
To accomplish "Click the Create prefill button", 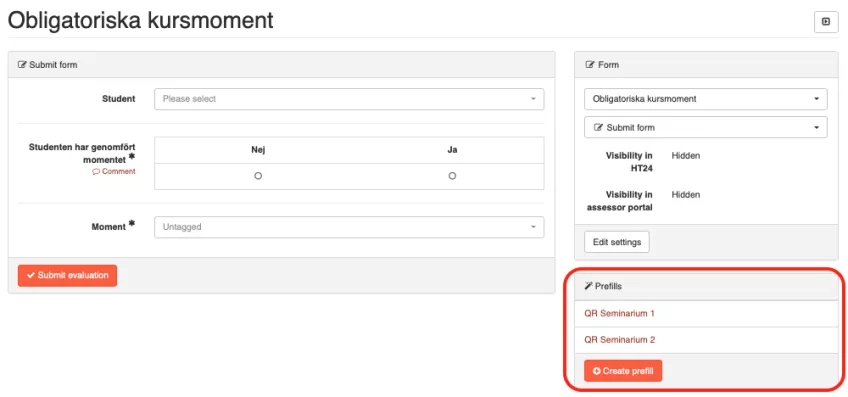I will (x=623, y=371).
